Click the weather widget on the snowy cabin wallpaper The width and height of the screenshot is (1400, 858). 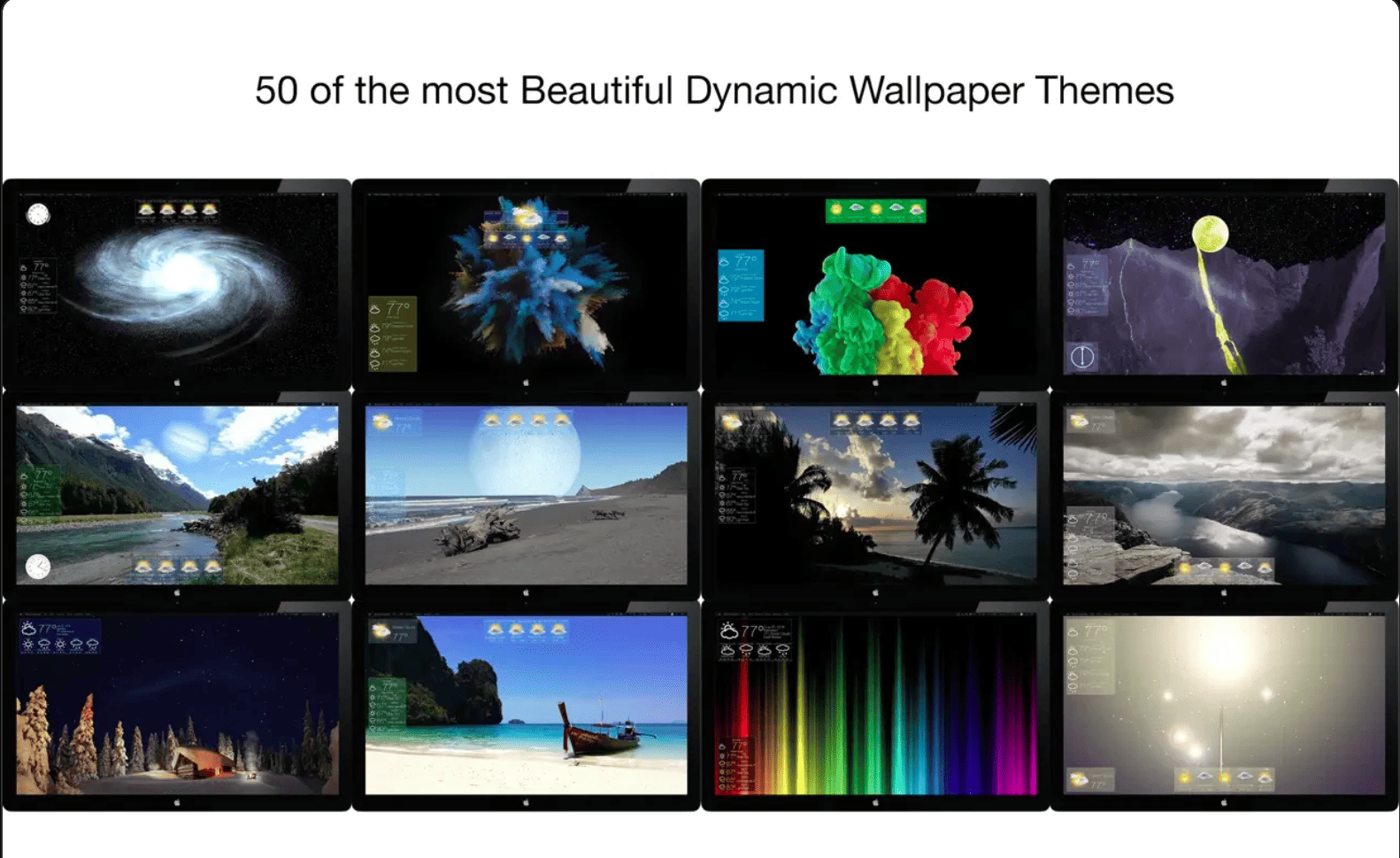59,636
